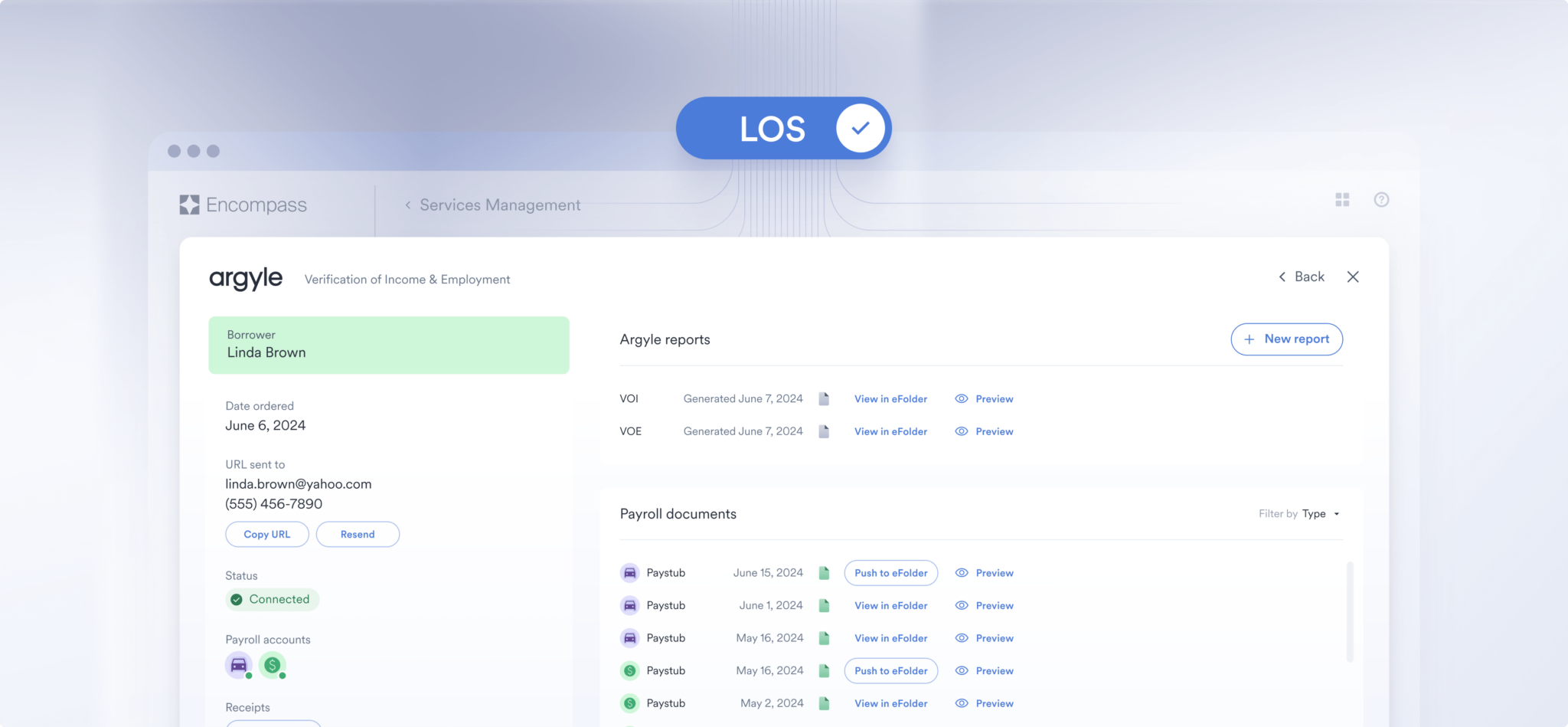Image resolution: width=1568 pixels, height=727 pixels.
Task: Click the car icon beside the June 15 Paystub
Action: 629,572
